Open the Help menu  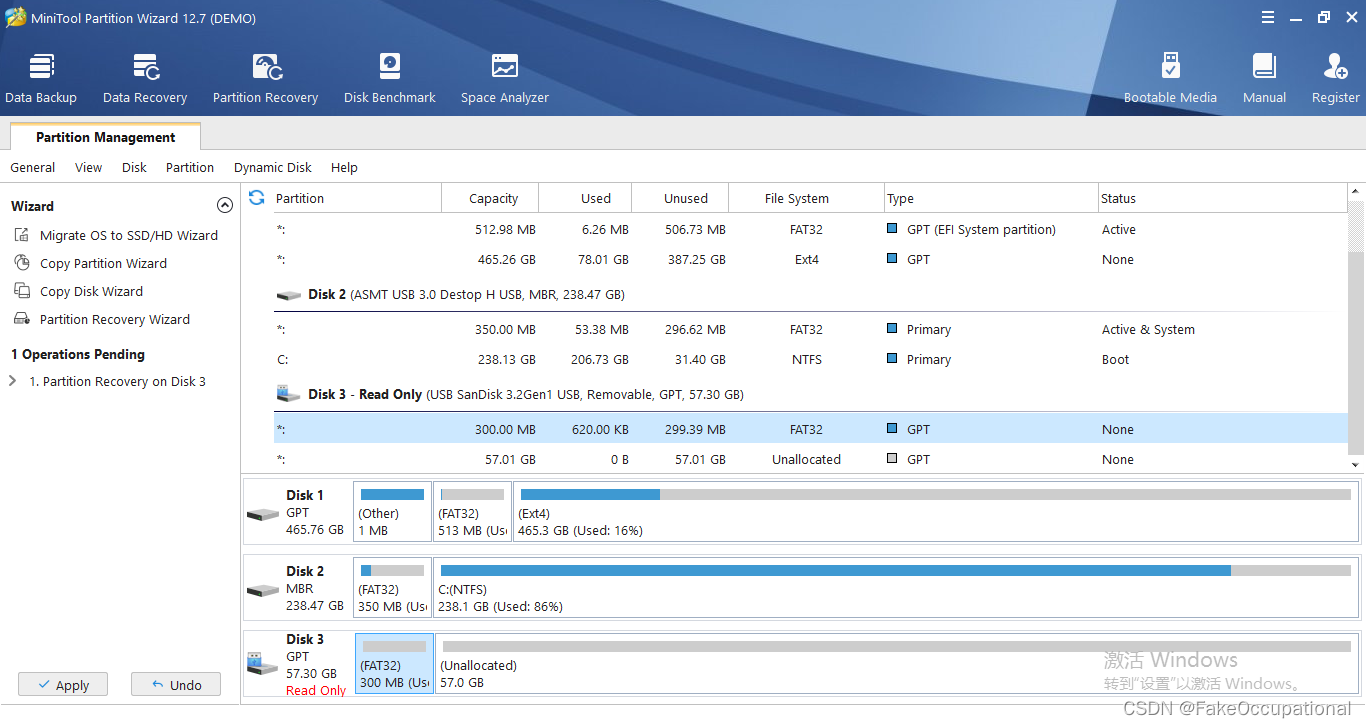[x=344, y=167]
